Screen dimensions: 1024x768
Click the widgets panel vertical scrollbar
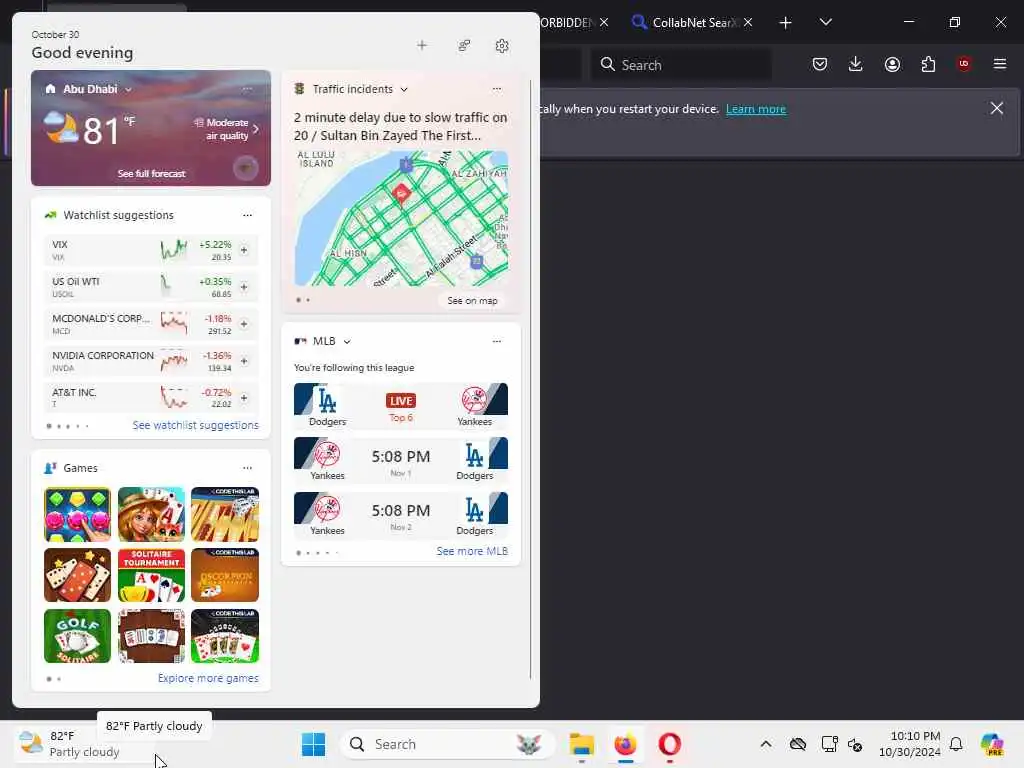pos(530,379)
